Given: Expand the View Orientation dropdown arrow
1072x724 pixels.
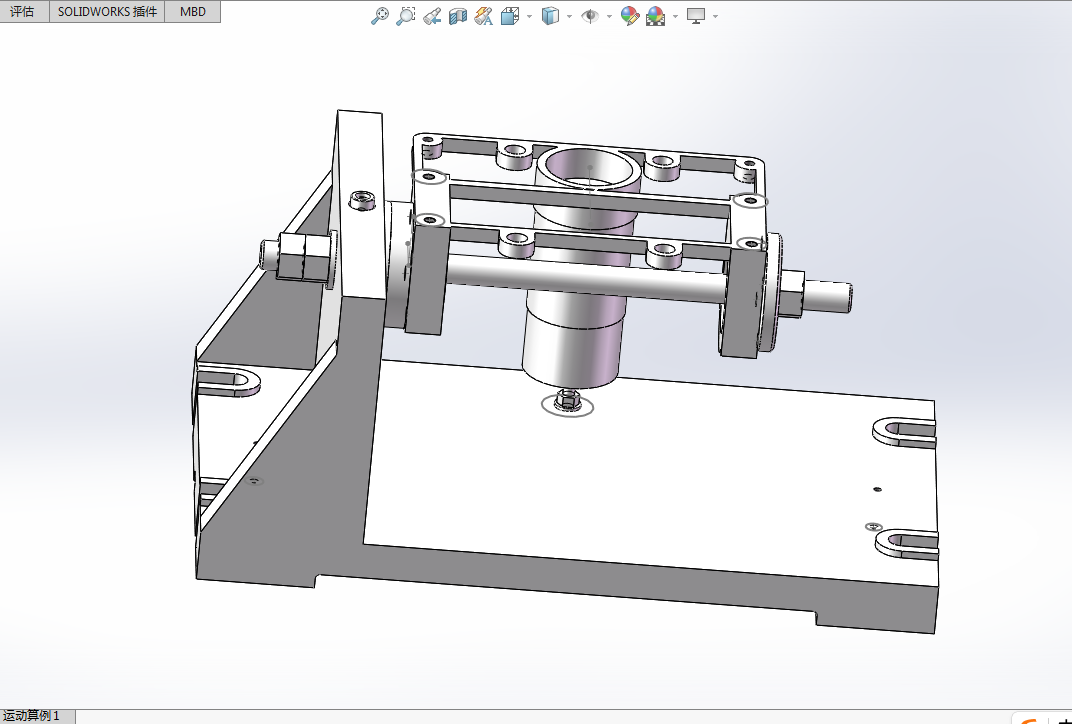Looking at the screenshot, I should 530,16.
